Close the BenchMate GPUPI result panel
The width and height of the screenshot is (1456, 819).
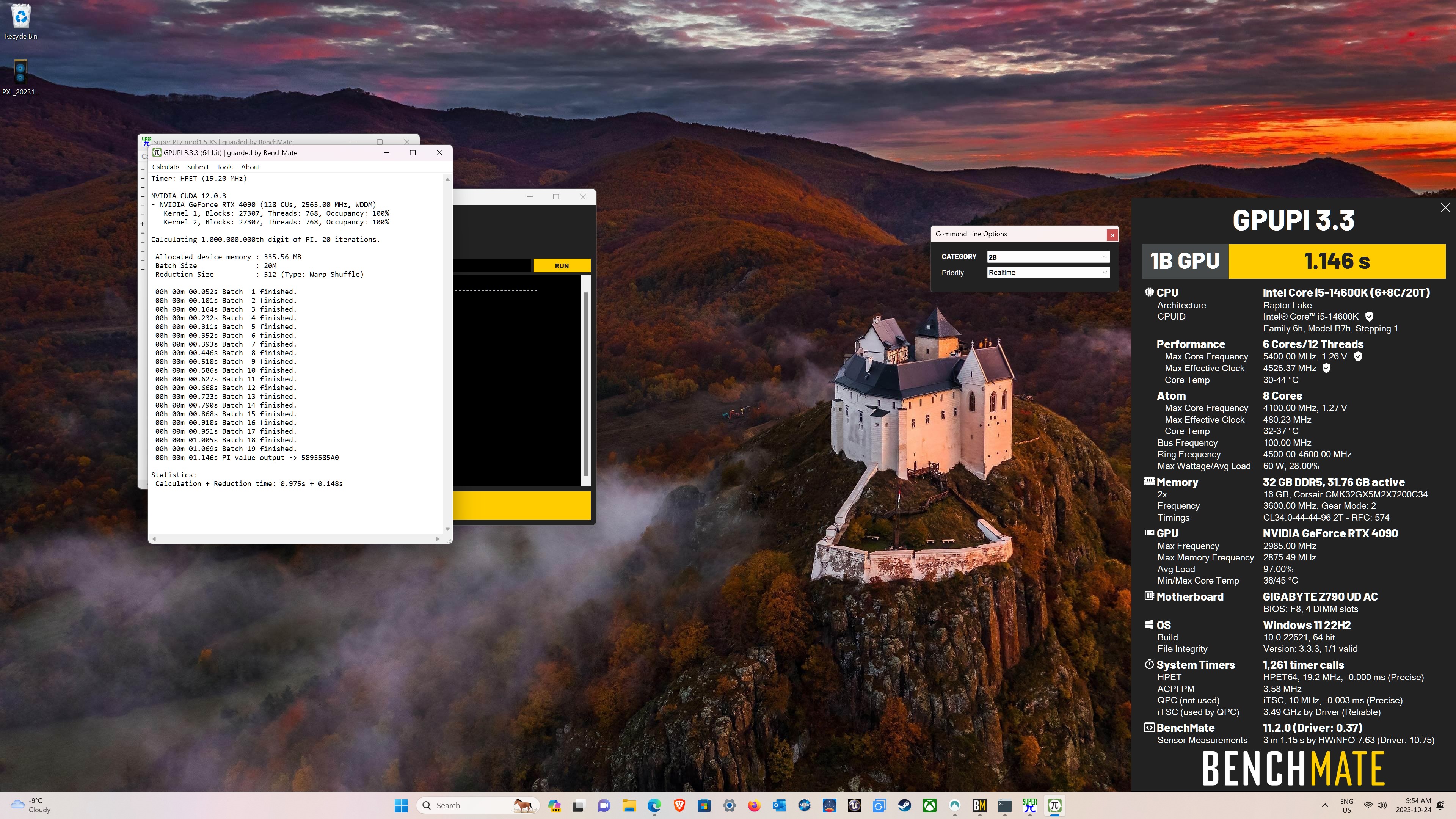coord(1445,207)
